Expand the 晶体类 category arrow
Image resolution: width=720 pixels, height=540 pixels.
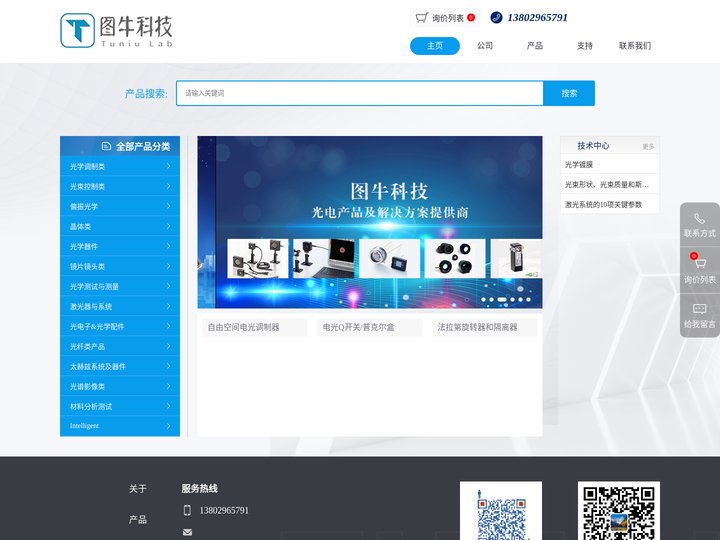(168, 226)
